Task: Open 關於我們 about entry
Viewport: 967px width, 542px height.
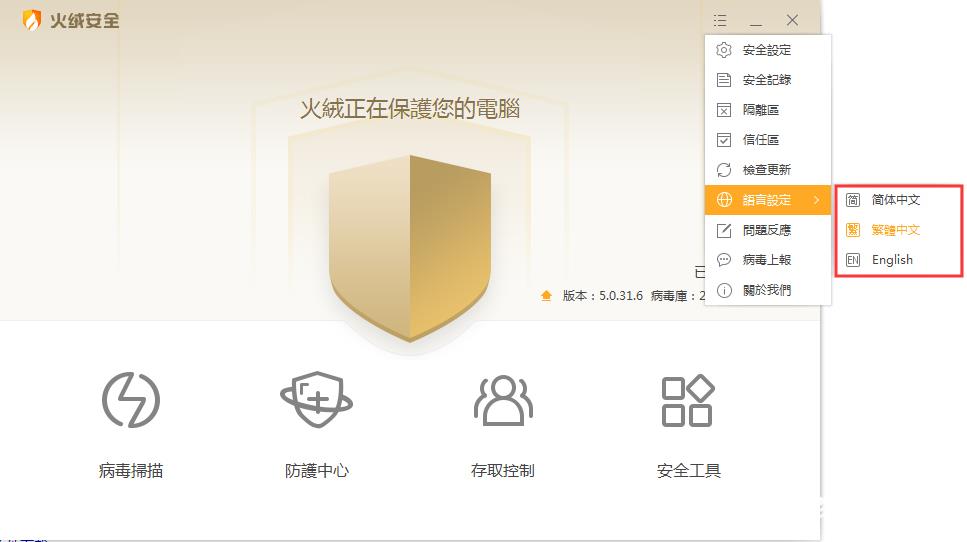Action: [x=768, y=290]
